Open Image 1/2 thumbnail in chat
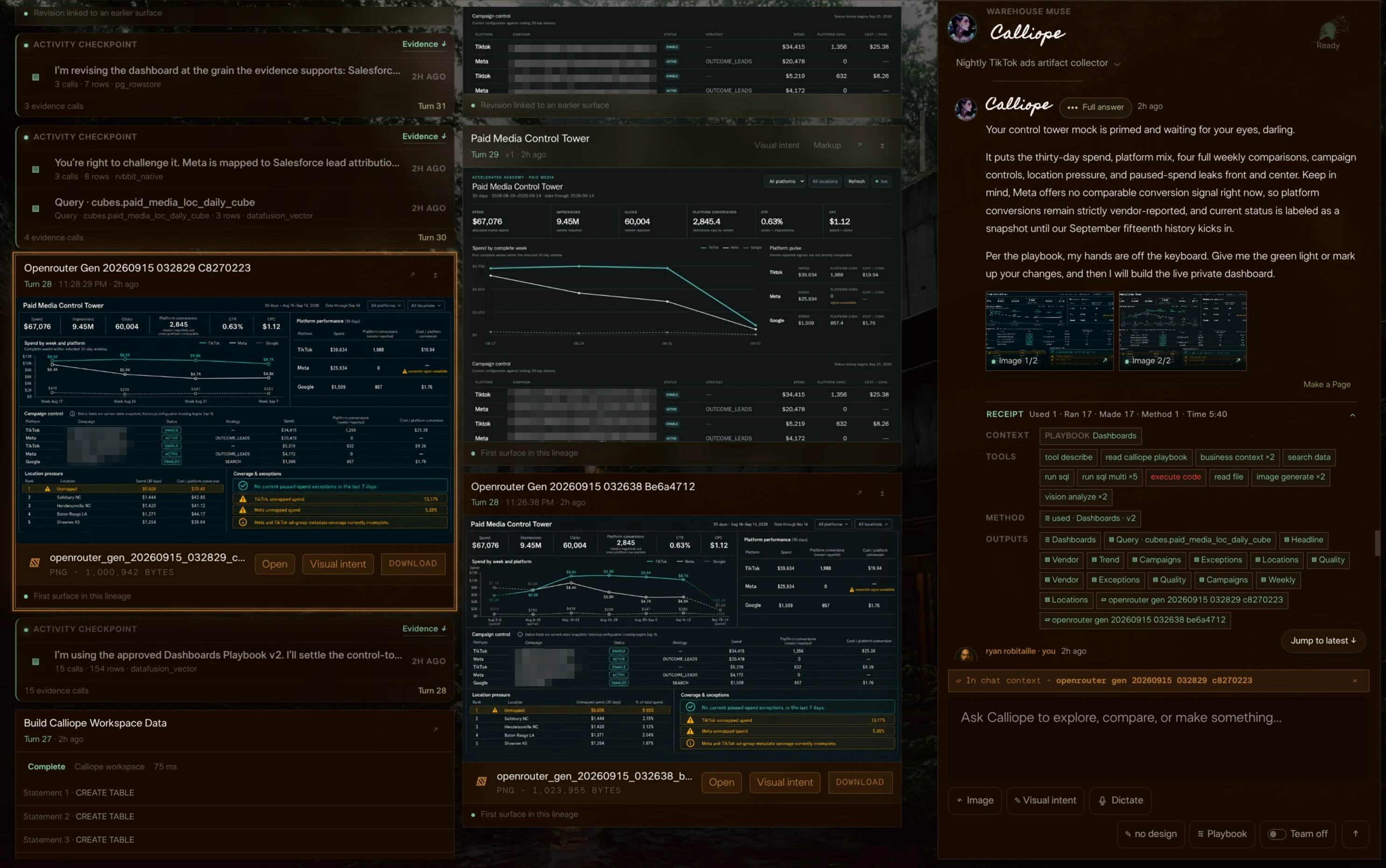The height and width of the screenshot is (868, 1386). point(1049,331)
